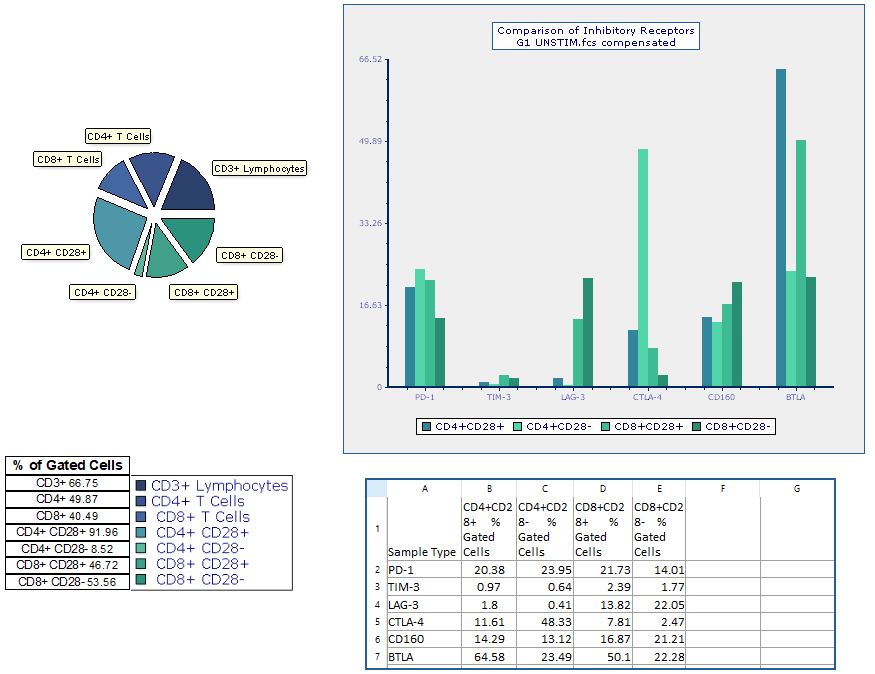The image size is (875, 674).
Task: Click the CD8+ T Cells pie label
Action: pos(68,159)
